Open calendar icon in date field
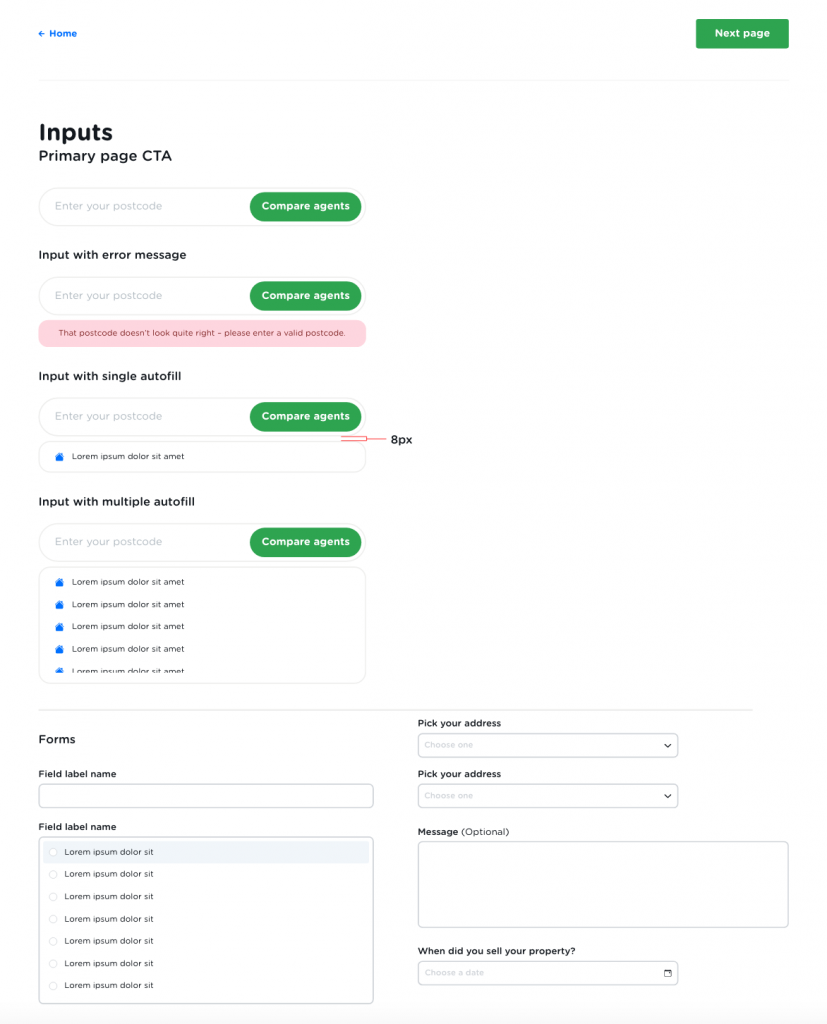Screen dimensions: 827x1024 coord(668,973)
